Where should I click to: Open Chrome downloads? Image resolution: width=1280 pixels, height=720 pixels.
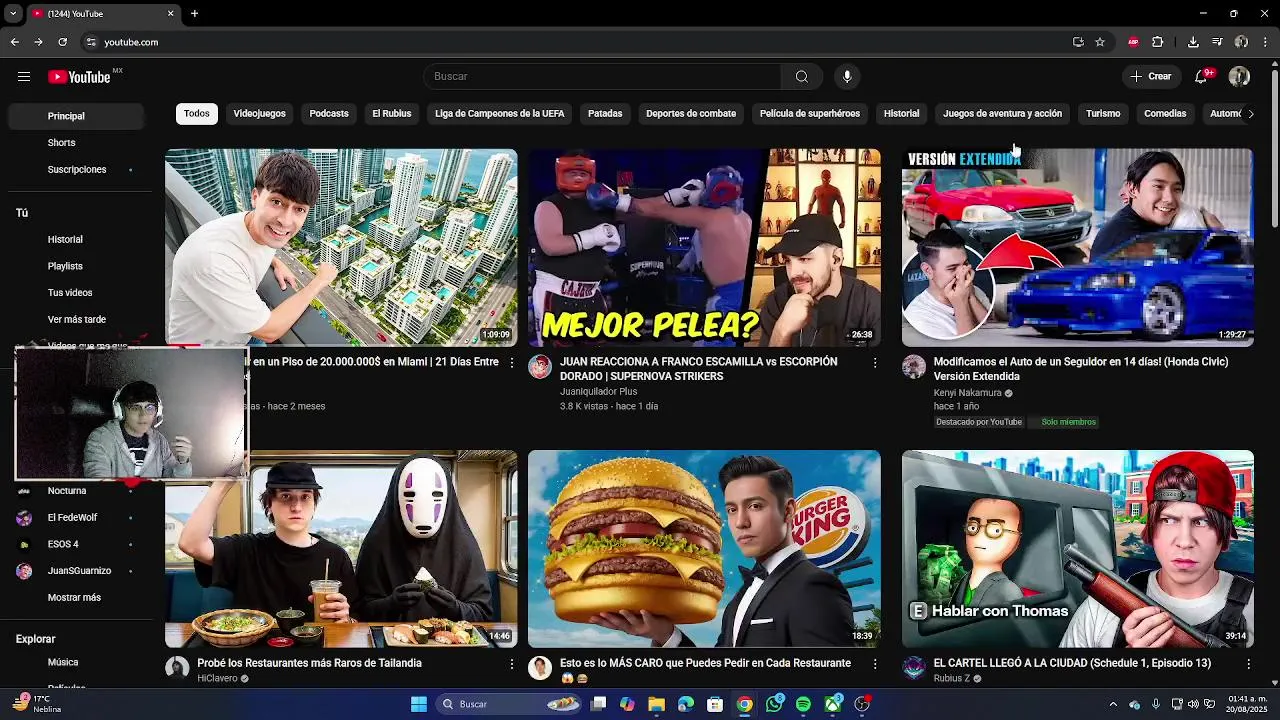pos(1193,42)
